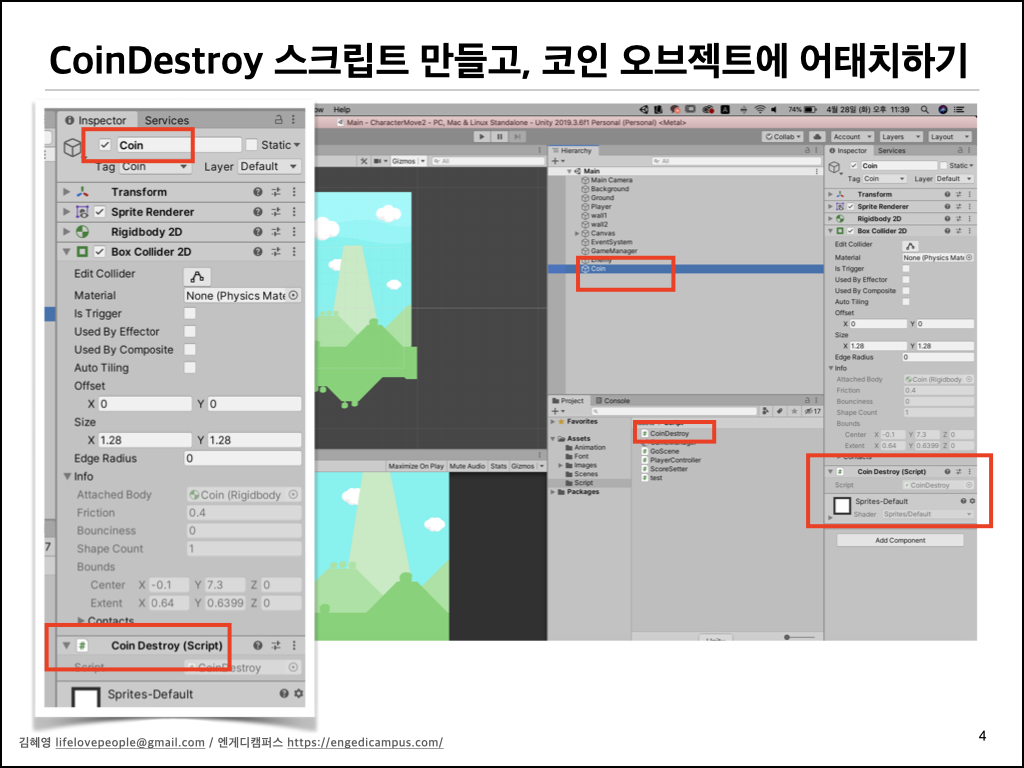Click Material object picker in enlarged Inspector
The image size is (1024, 768).
click(294, 295)
